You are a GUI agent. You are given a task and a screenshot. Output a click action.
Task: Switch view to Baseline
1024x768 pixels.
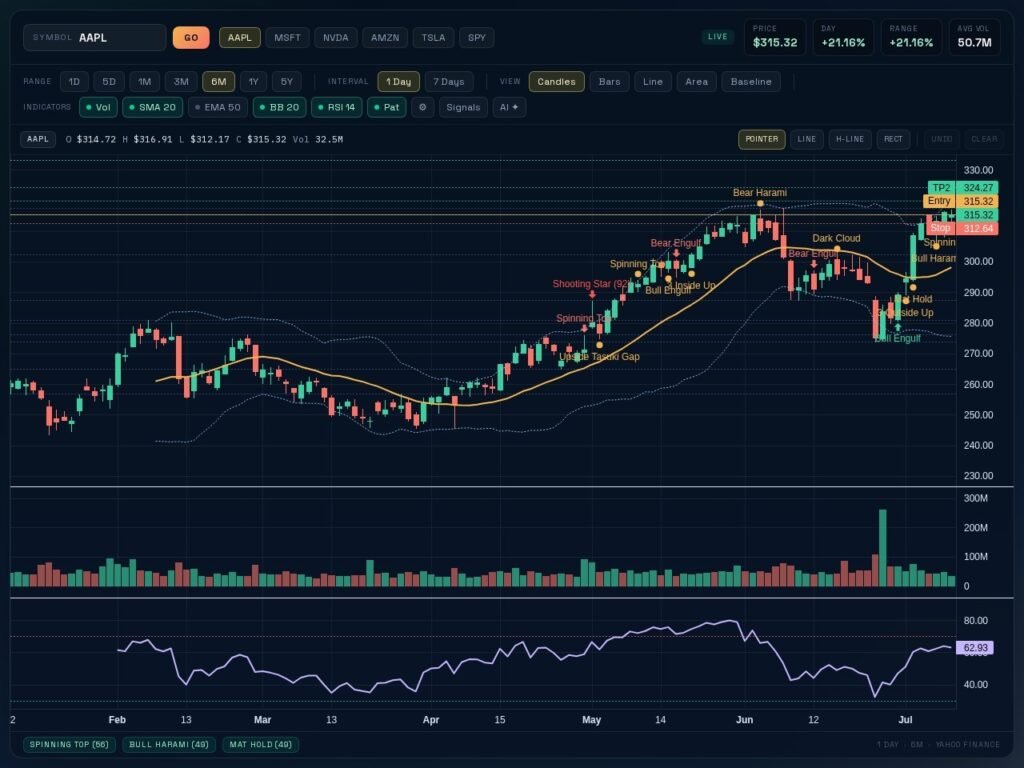pyautogui.click(x=751, y=82)
